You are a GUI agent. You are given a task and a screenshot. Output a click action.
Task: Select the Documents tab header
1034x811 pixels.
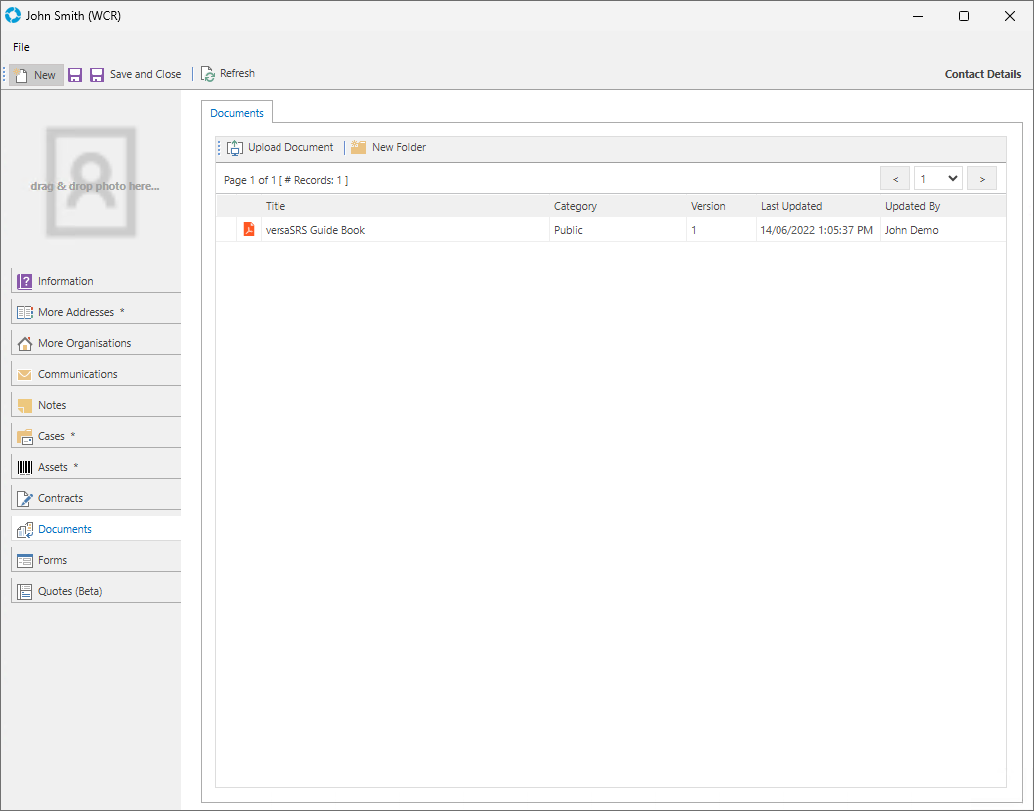237,113
